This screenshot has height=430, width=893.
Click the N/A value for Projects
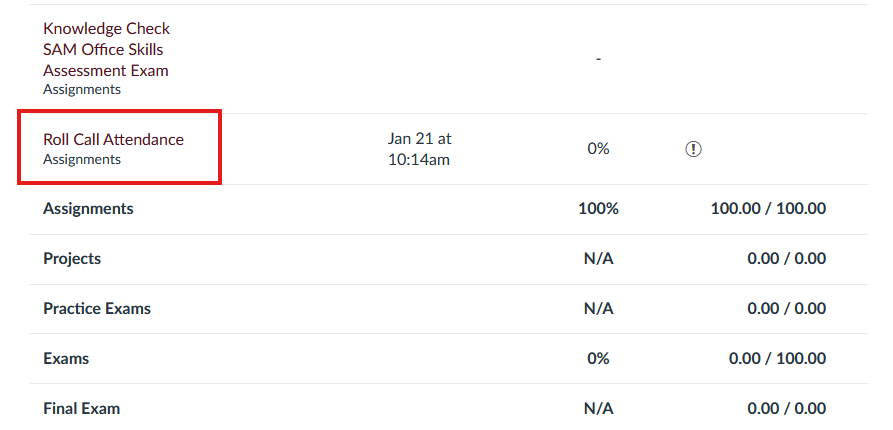point(599,259)
